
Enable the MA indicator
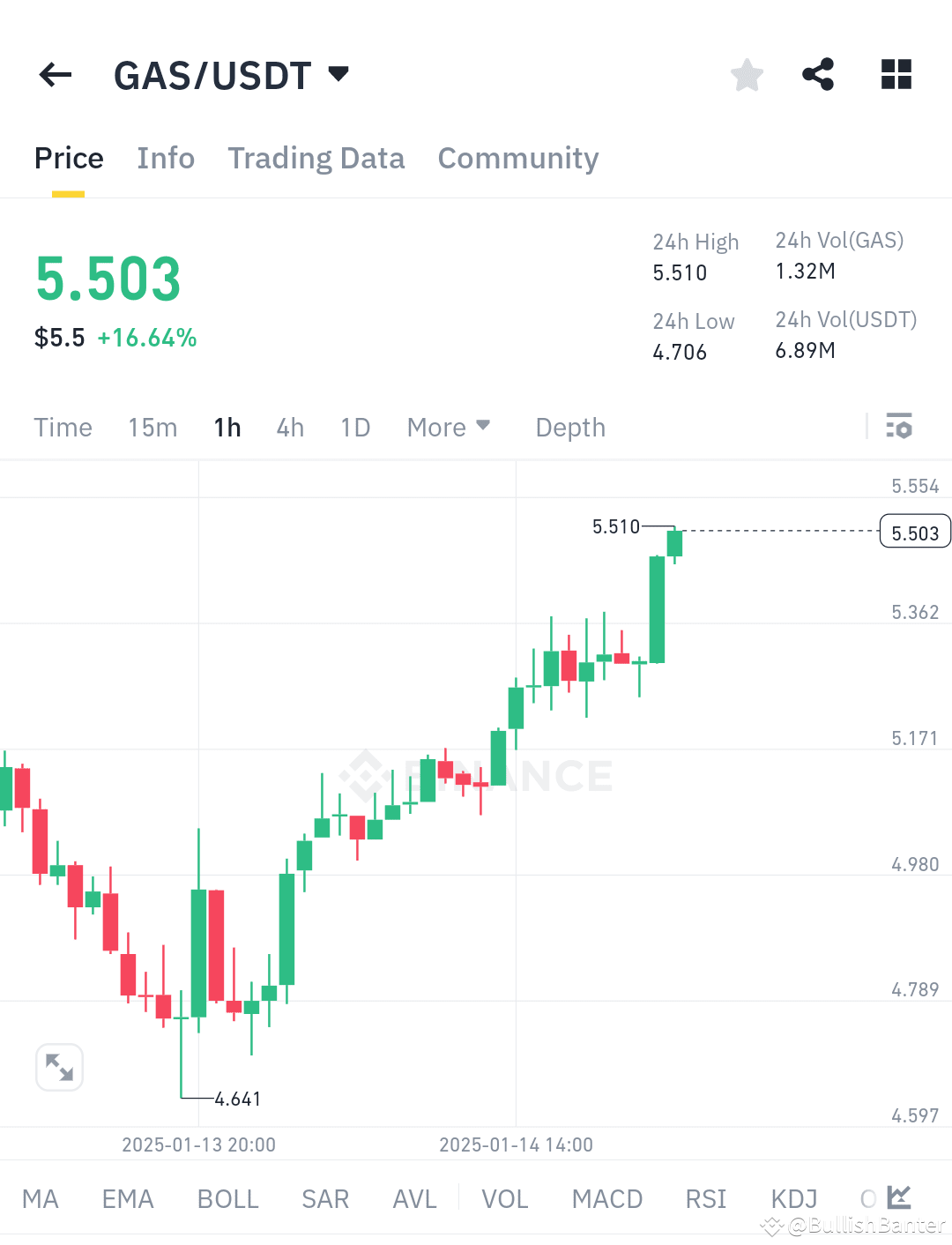[41, 1197]
